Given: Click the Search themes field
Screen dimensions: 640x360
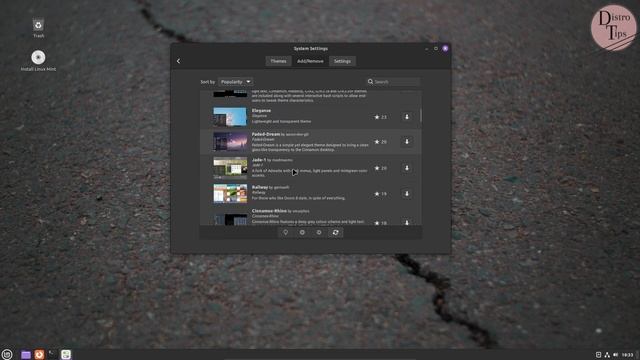Looking at the screenshot, I should (393, 82).
